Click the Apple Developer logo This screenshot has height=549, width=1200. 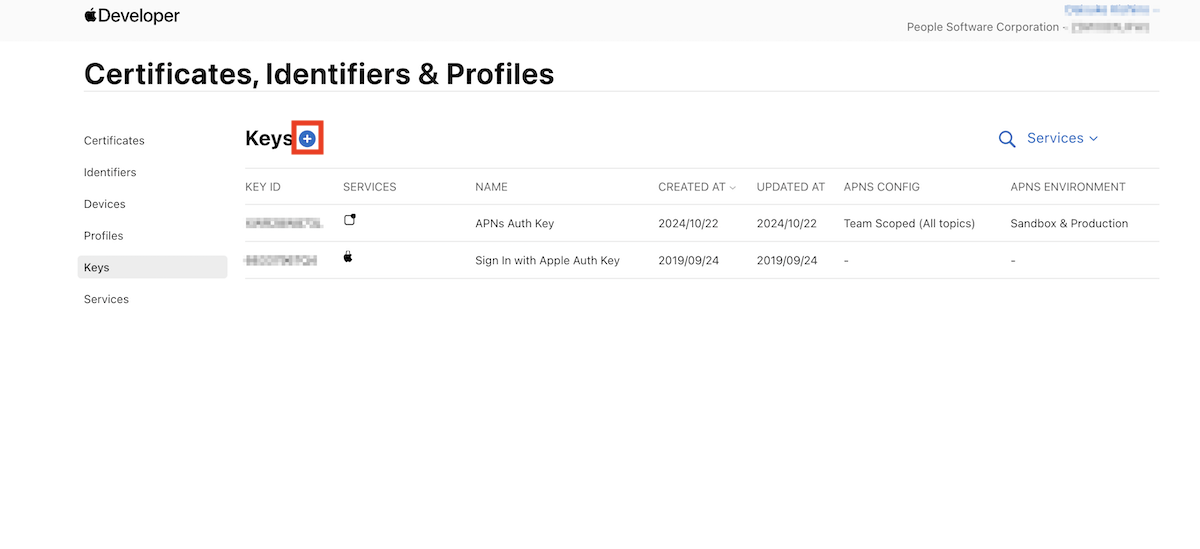pos(132,16)
